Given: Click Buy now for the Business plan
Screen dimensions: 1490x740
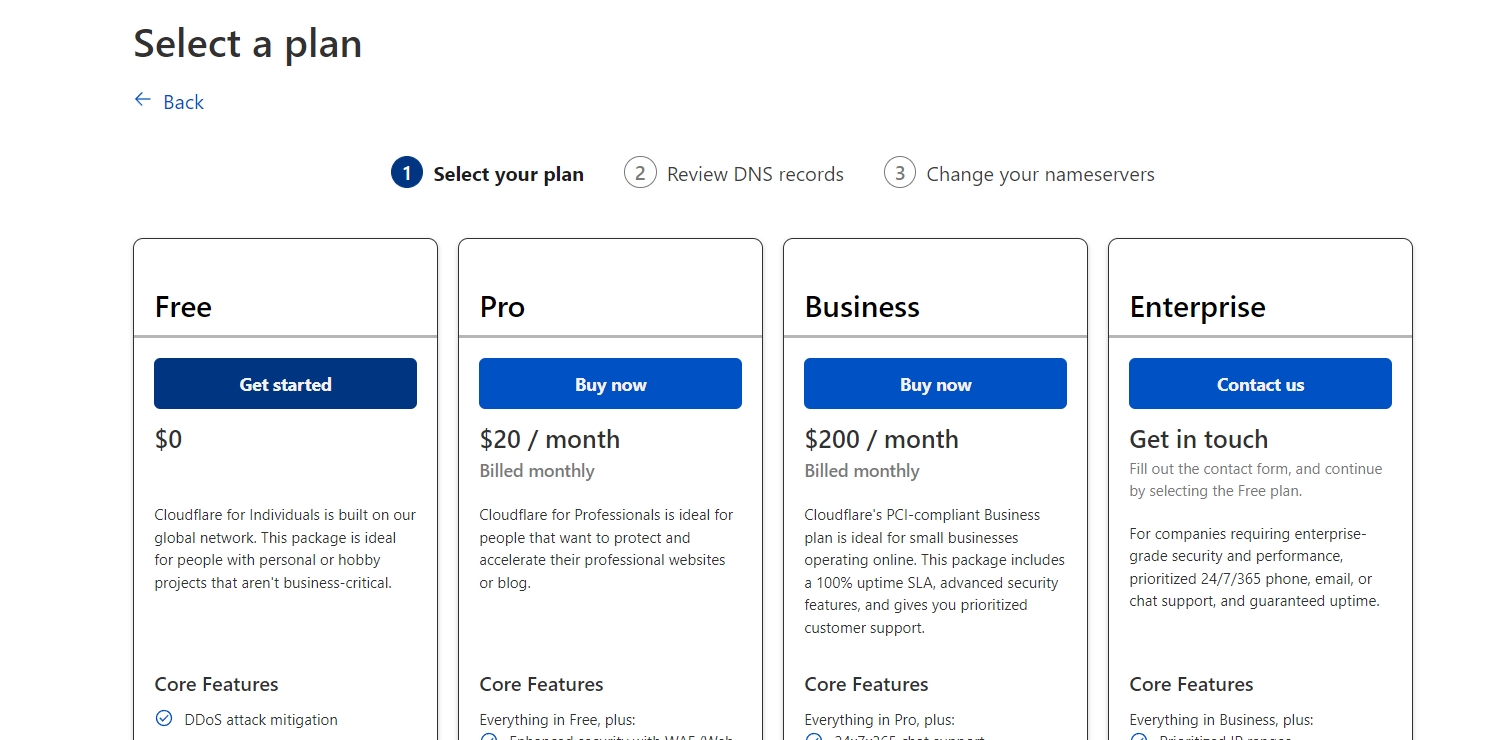Looking at the screenshot, I should [935, 384].
